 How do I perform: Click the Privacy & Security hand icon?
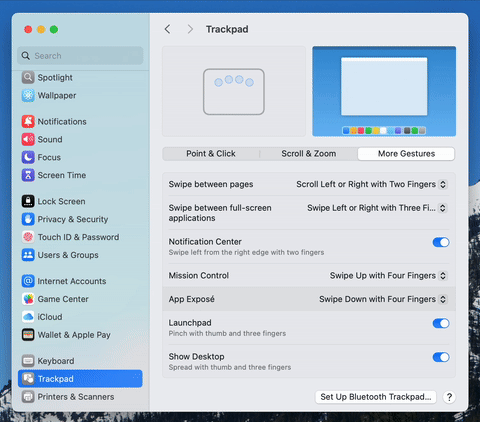pos(28,219)
